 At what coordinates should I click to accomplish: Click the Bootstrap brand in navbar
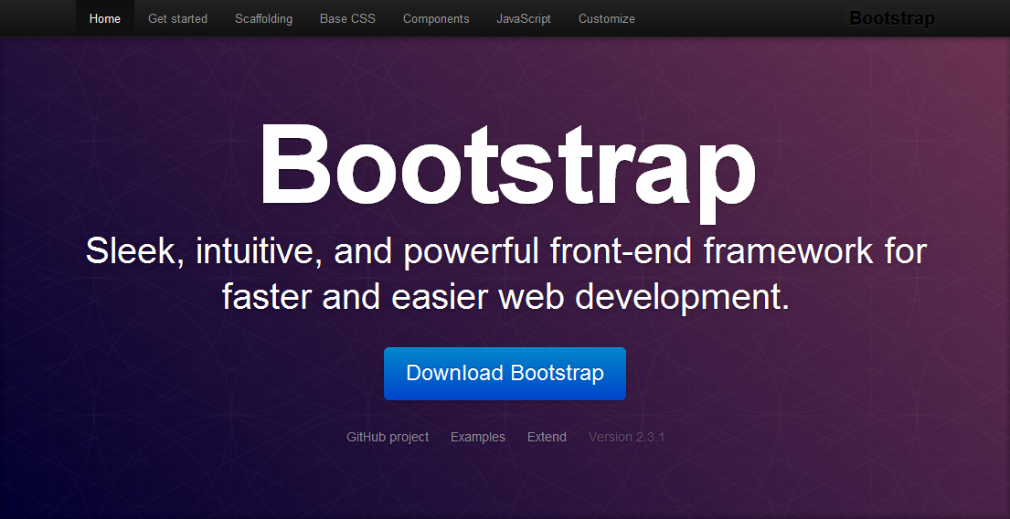[891, 19]
